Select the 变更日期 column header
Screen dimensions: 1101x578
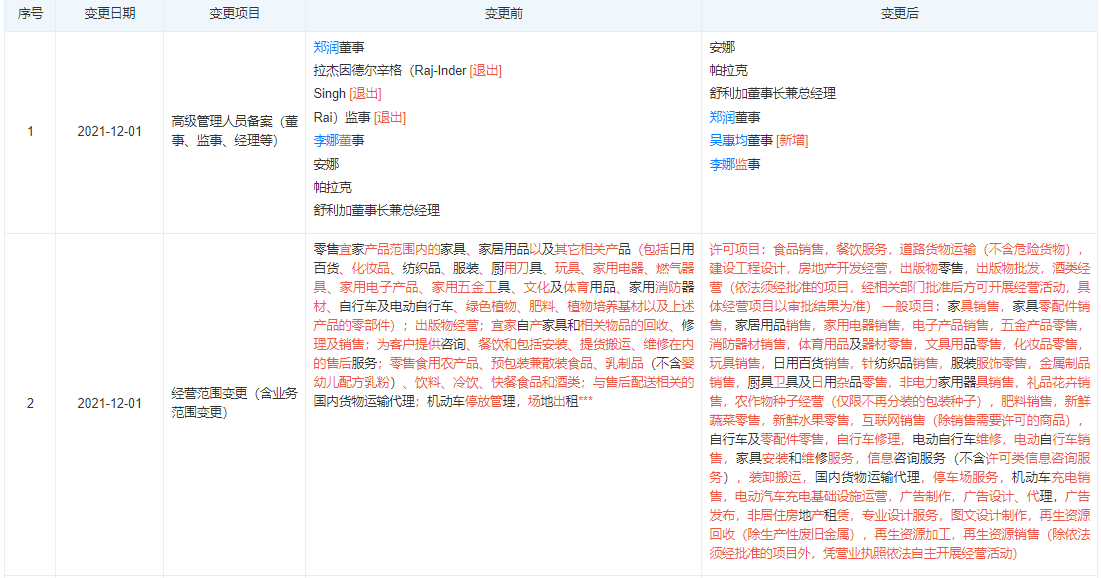110,14
